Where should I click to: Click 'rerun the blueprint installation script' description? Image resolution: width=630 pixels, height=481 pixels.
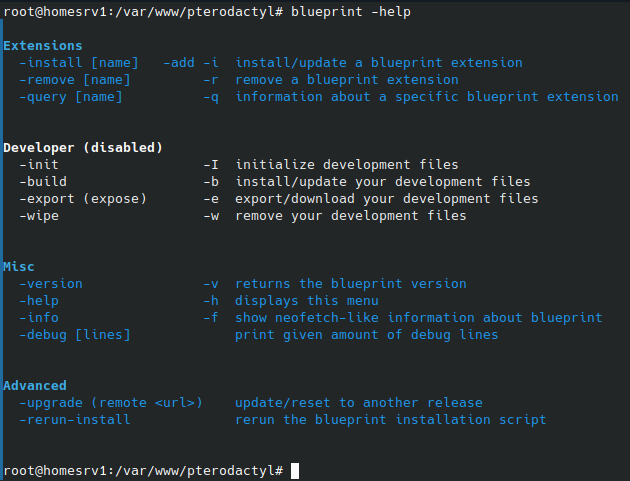tap(391, 420)
